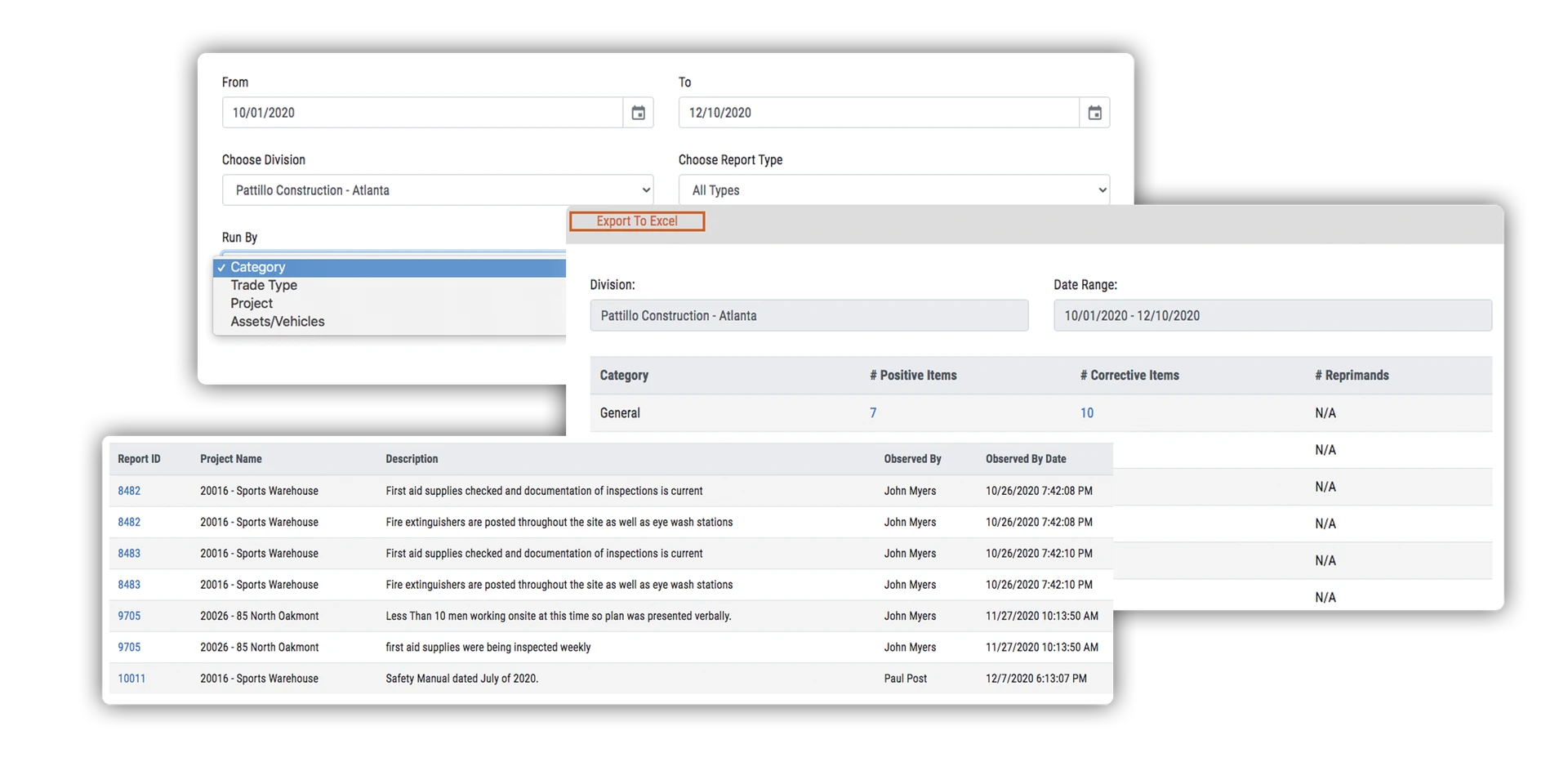This screenshot has height=784, width=1568.
Task: Click 'Less Than 10 men working onsite' description
Action: point(559,616)
